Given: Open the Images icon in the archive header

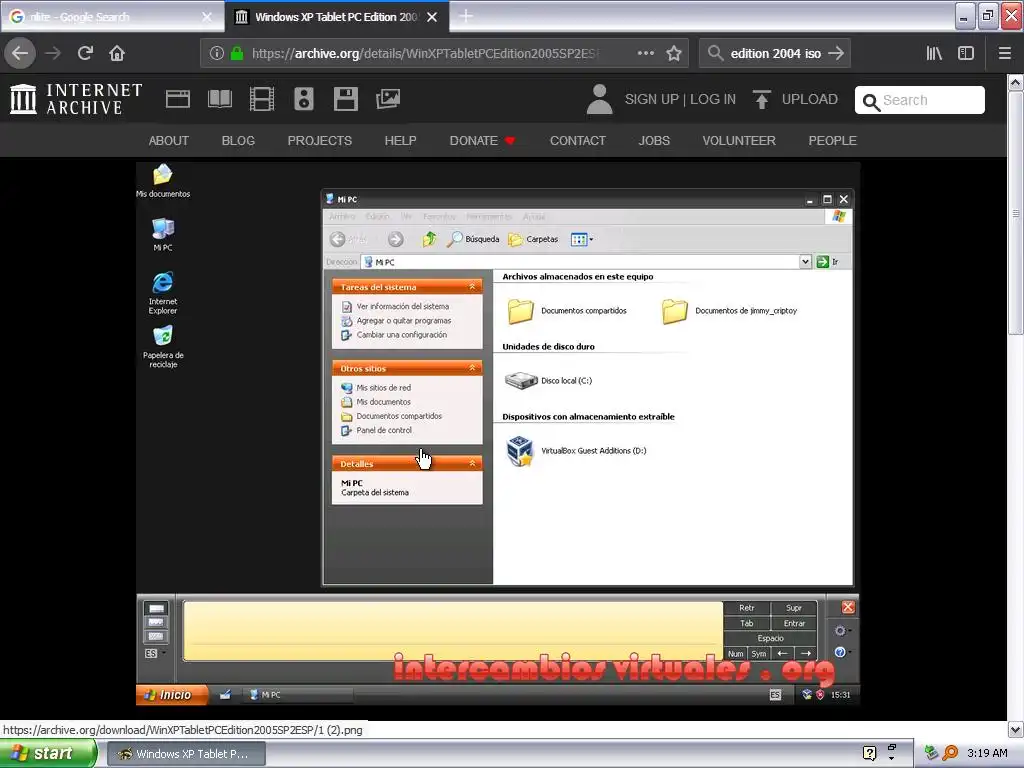Looking at the screenshot, I should click(388, 99).
